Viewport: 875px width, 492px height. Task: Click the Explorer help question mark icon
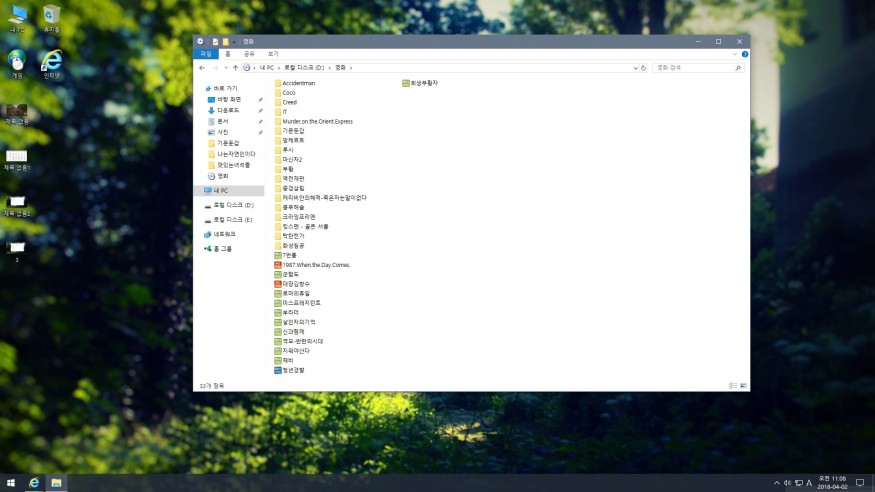pos(745,54)
